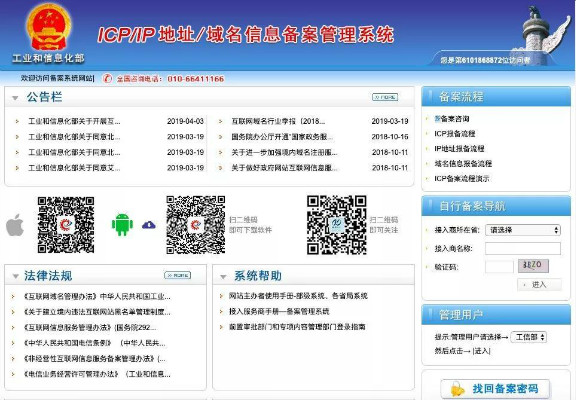
Task: Open 关于进一步加强境内域名注册 notice
Action: [x=284, y=152]
